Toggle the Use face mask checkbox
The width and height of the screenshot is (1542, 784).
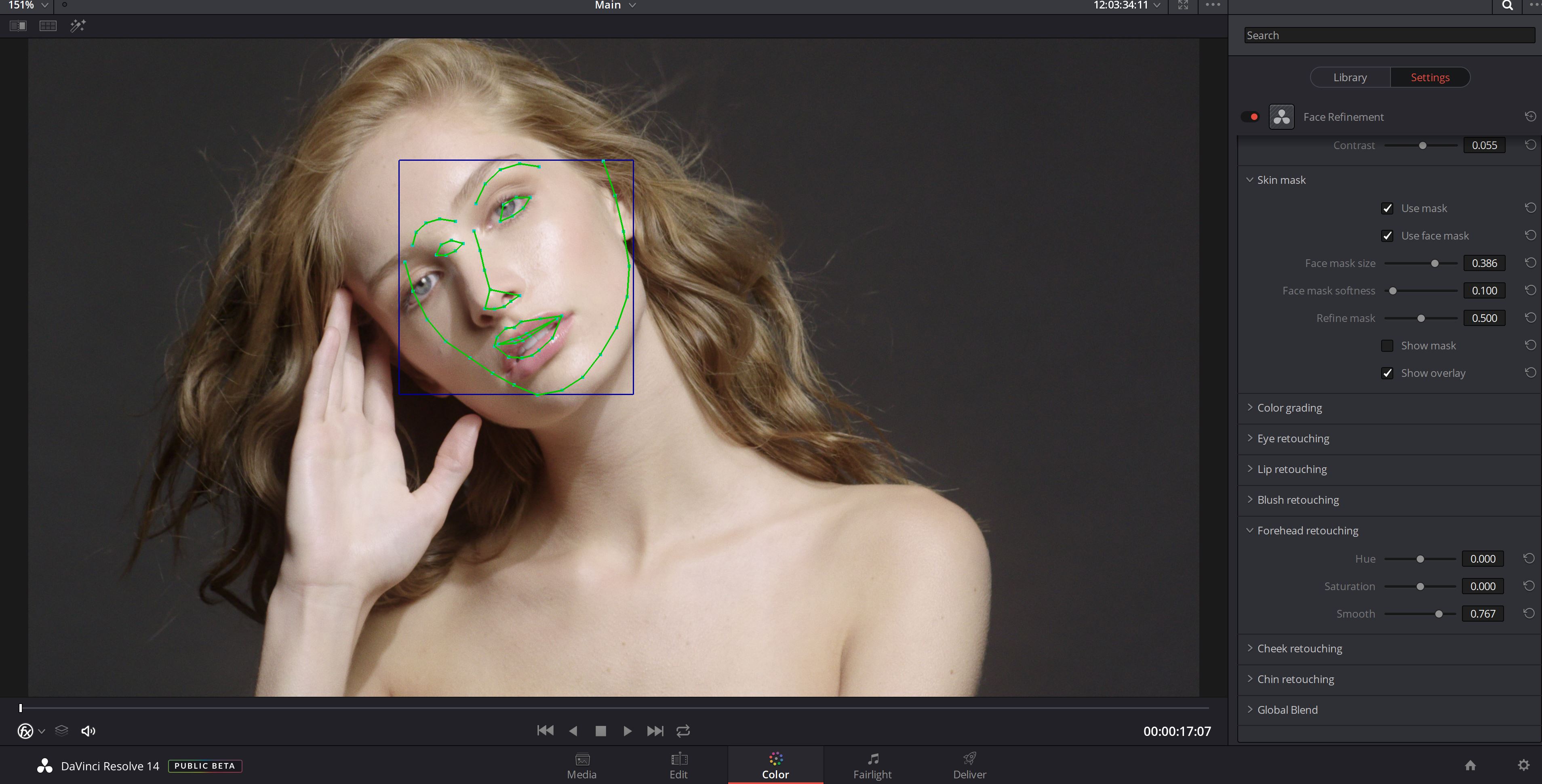click(1387, 235)
